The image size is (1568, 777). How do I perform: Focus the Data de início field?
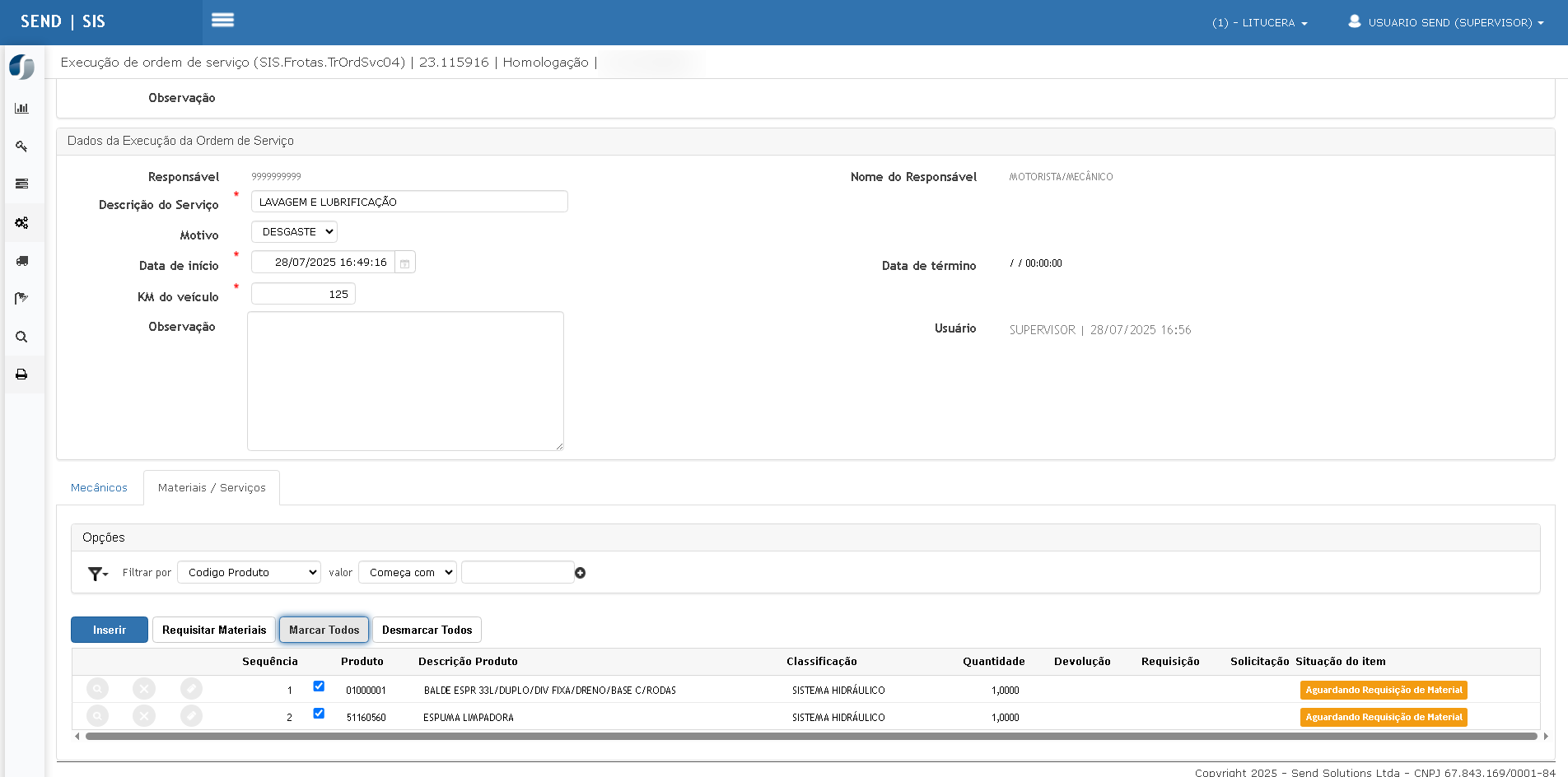(x=323, y=263)
